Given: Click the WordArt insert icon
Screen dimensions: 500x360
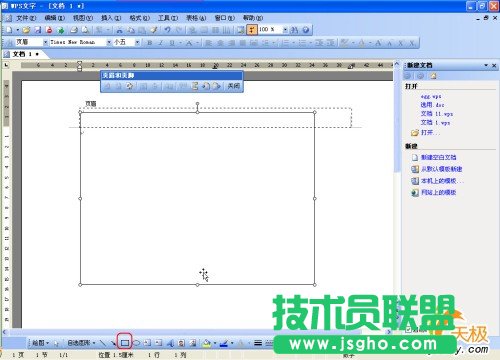Looking at the screenshot, I should tap(170, 343).
